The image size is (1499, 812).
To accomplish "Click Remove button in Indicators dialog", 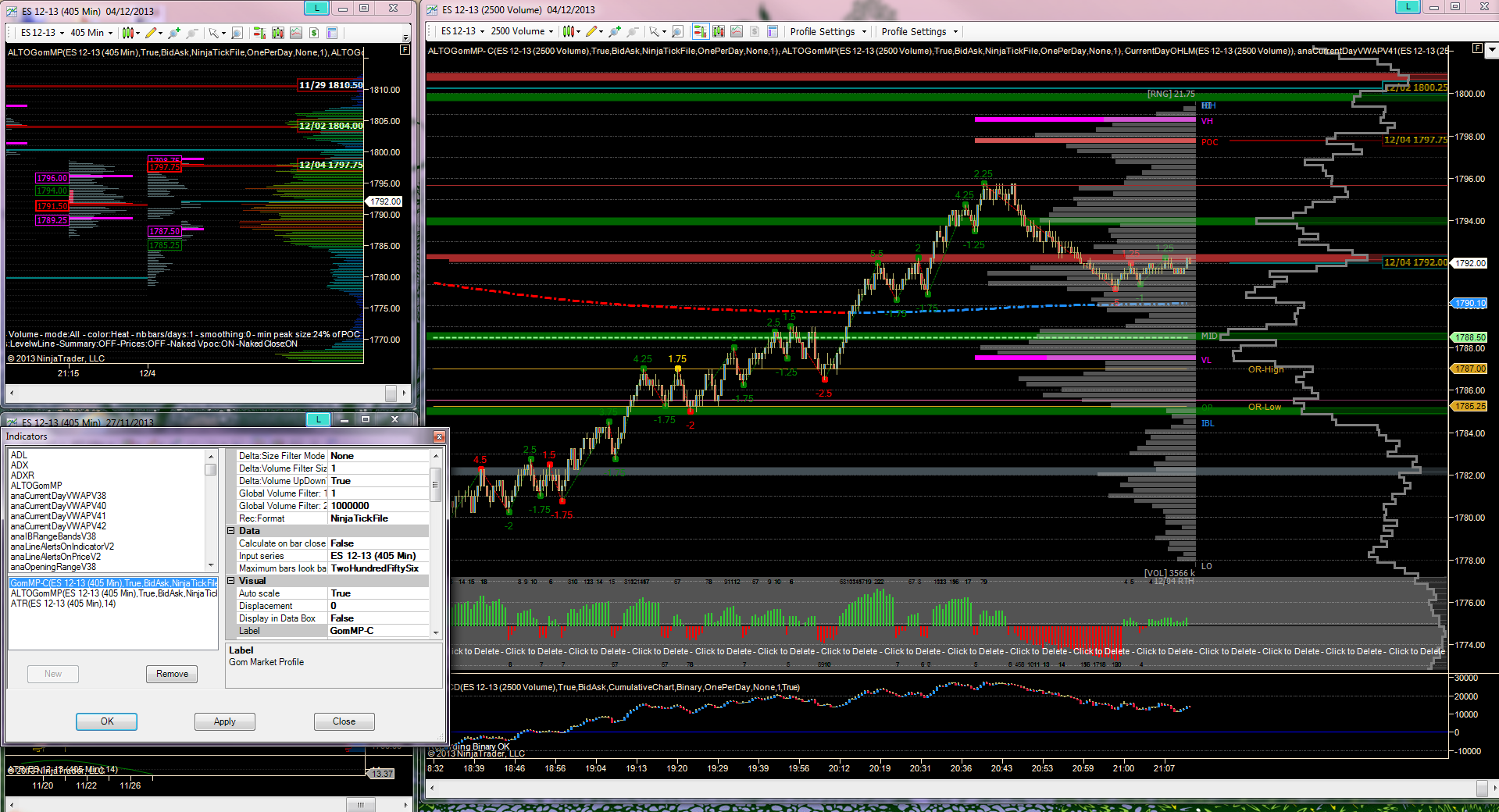I will point(172,674).
